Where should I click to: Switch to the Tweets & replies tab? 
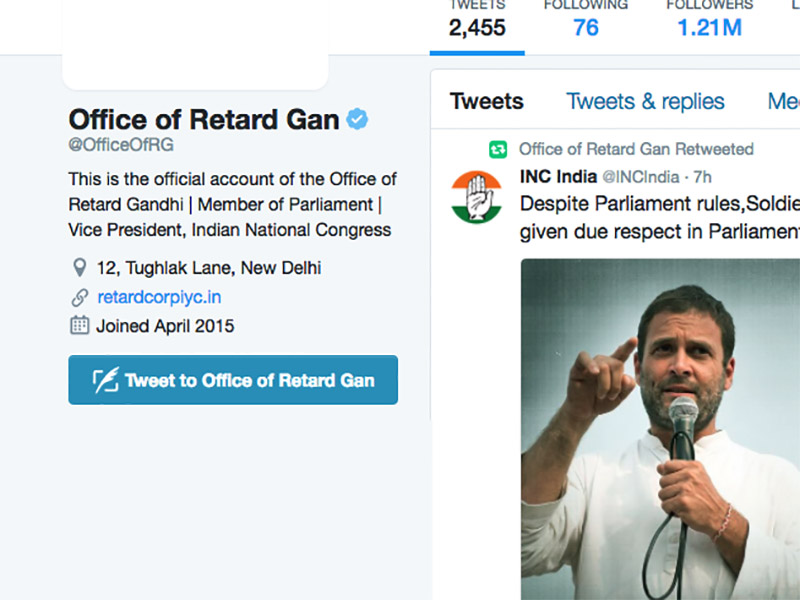pos(645,101)
